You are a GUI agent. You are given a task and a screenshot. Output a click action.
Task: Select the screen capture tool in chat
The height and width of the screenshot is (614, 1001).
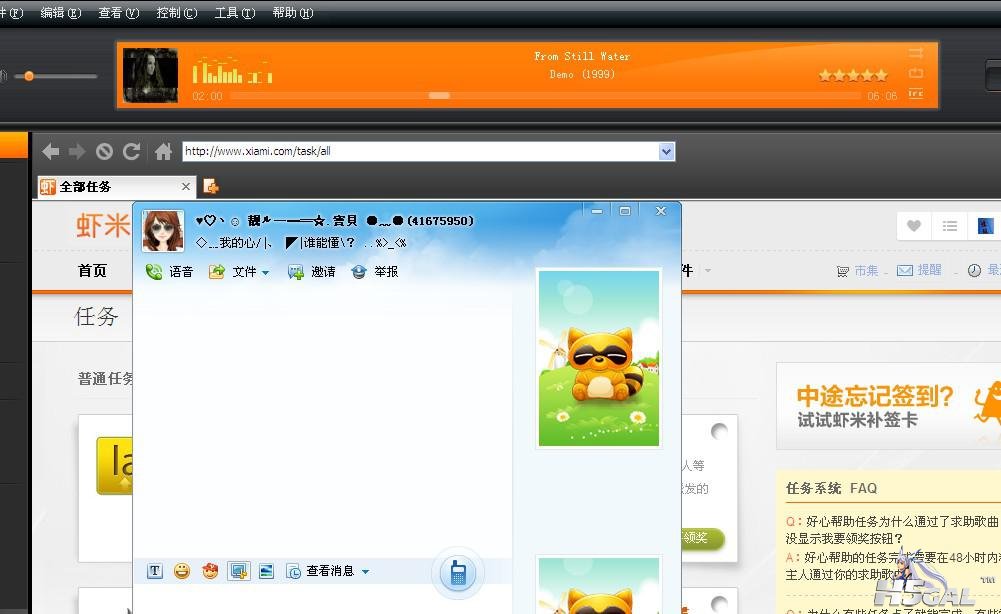pos(239,571)
